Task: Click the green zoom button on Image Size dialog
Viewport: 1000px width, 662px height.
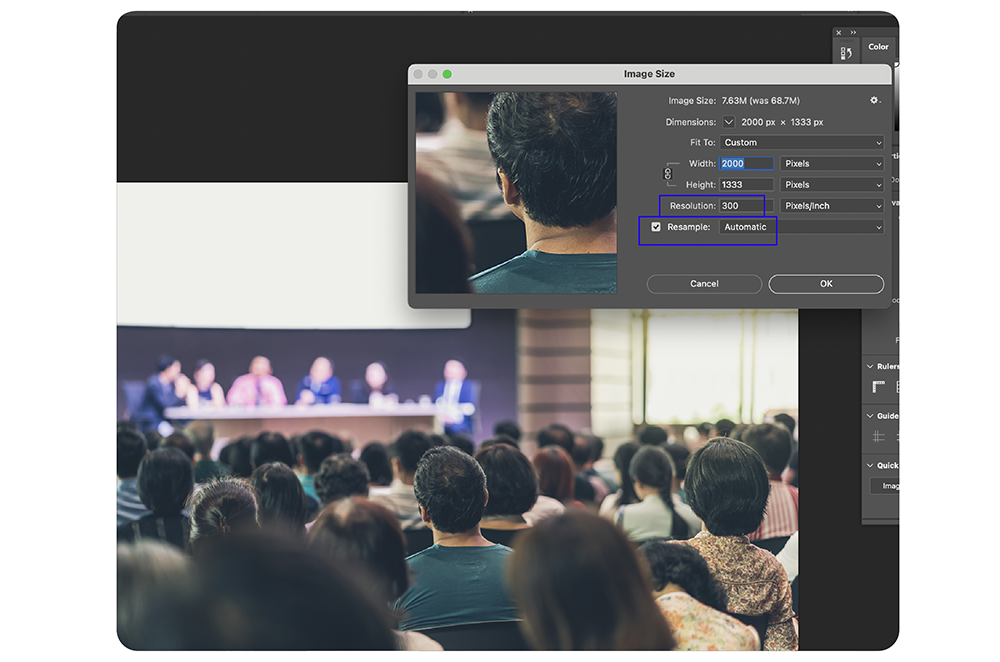Action: click(447, 74)
